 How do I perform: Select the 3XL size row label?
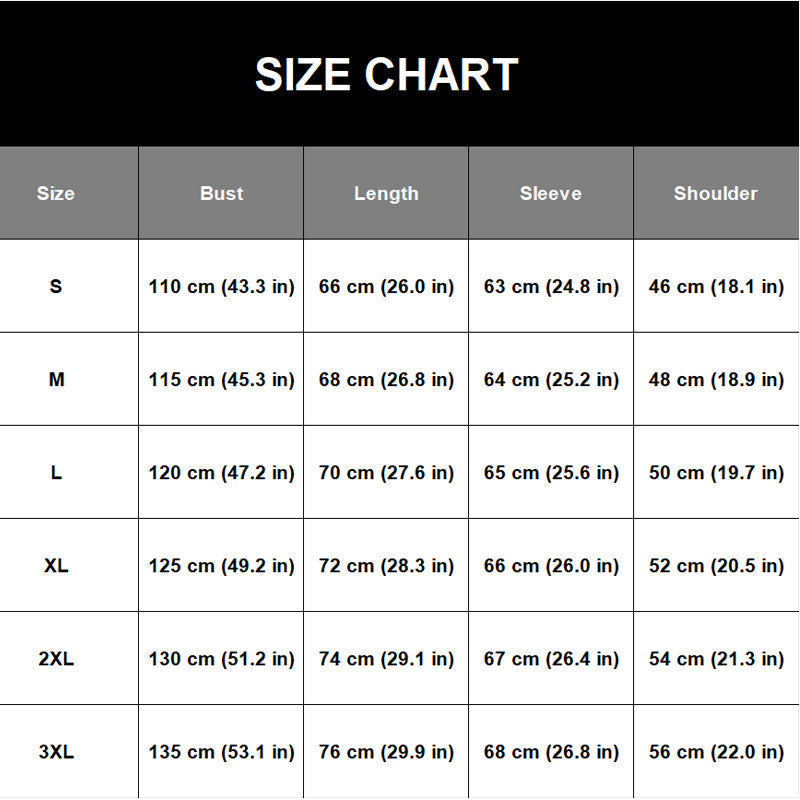pos(56,752)
